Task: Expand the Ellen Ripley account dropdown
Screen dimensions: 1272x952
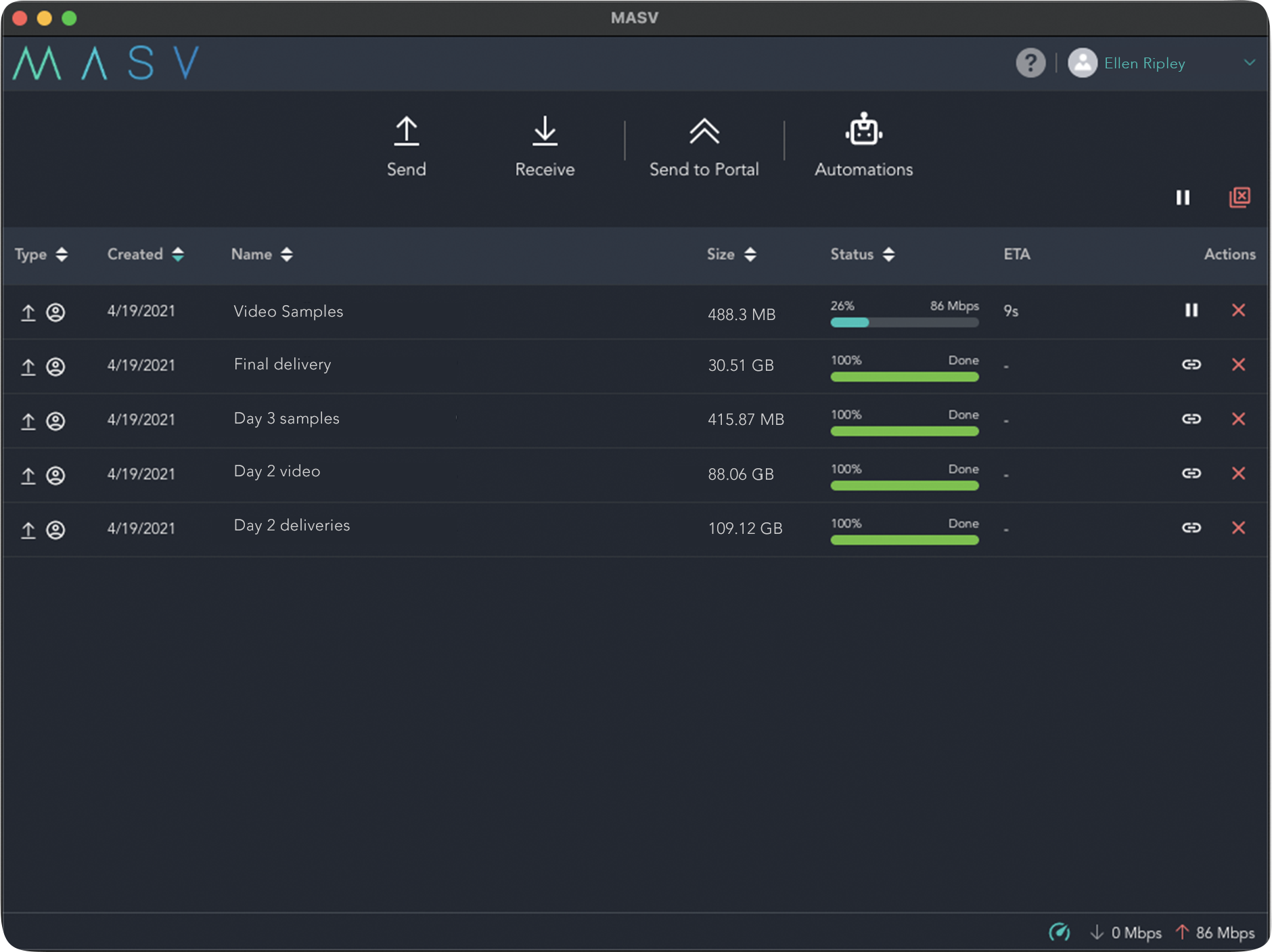Action: (1249, 63)
